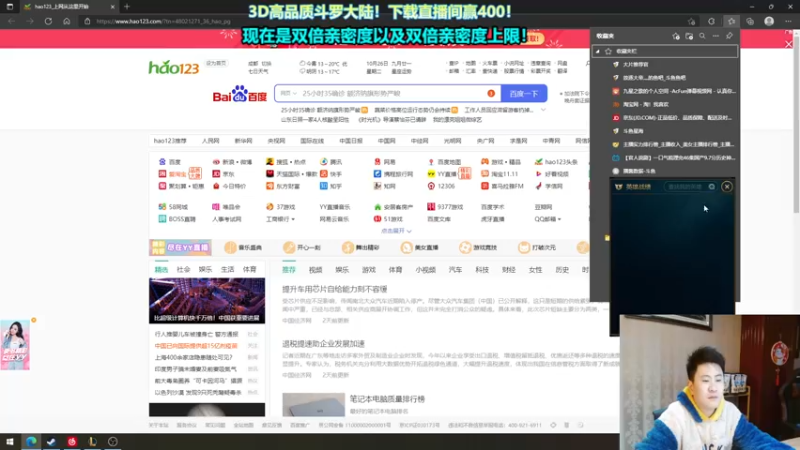Click the Edge icon in taskbar

pyautogui.click(x=31, y=441)
